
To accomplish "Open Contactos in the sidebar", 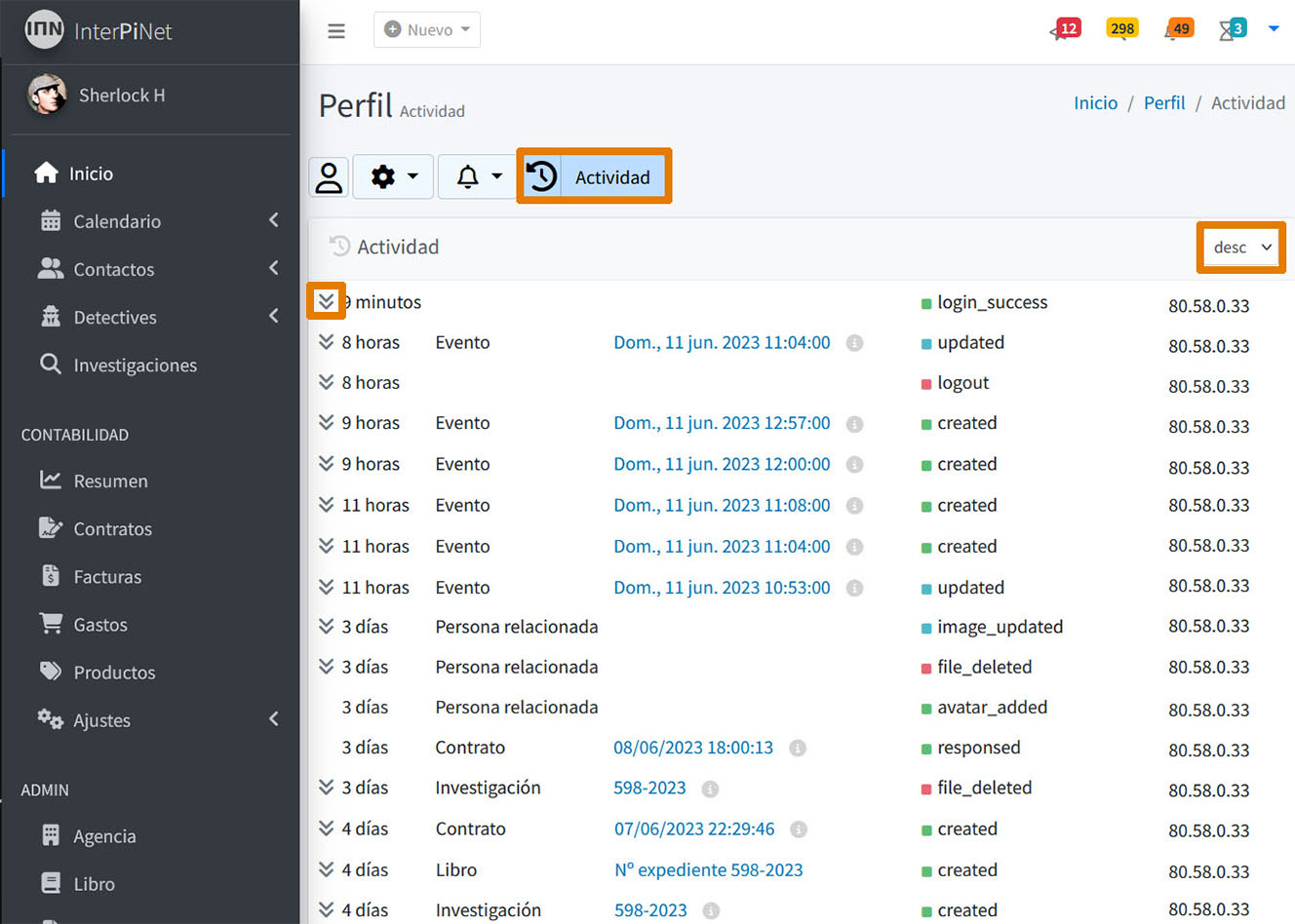I will (113, 269).
